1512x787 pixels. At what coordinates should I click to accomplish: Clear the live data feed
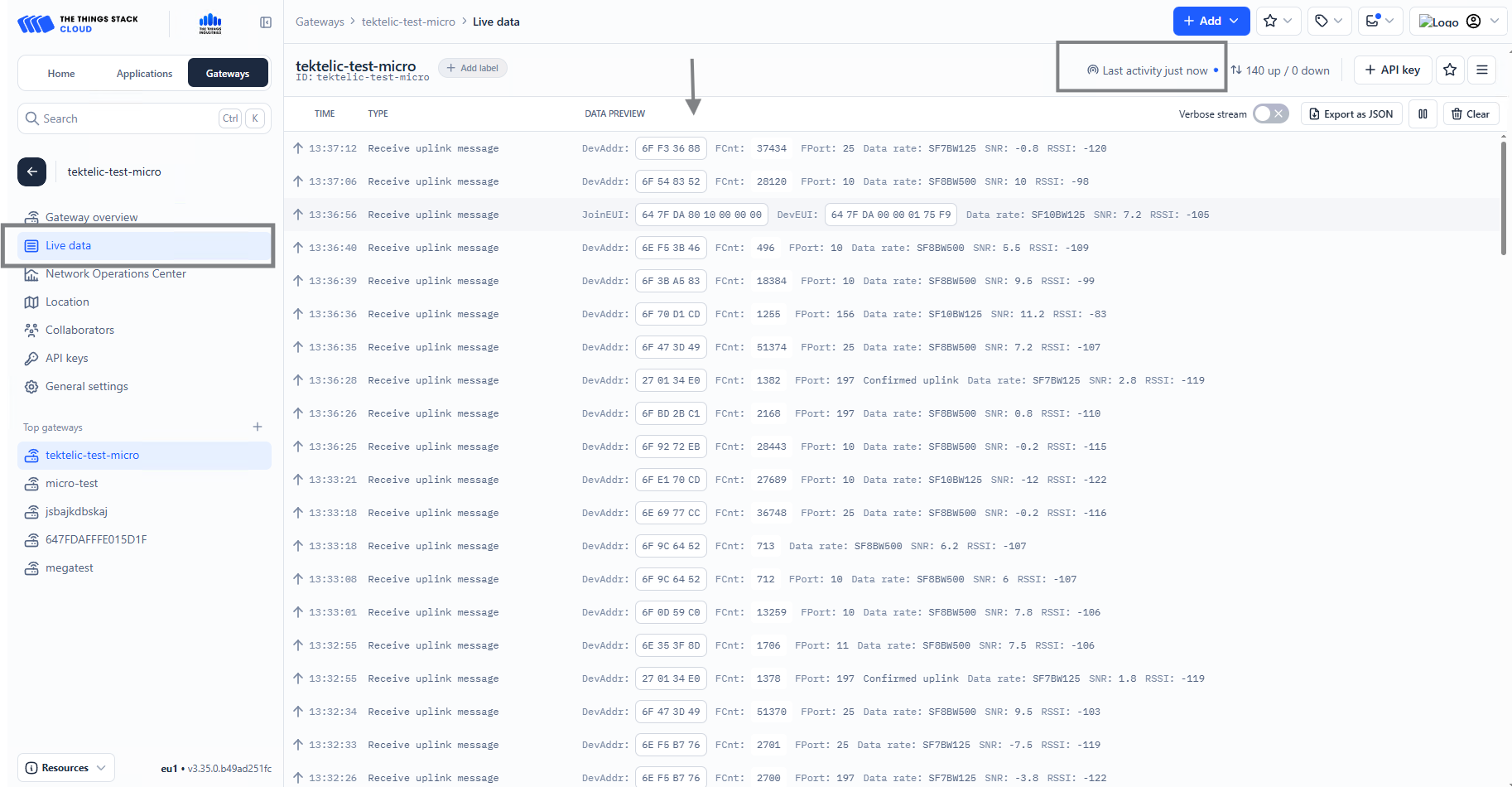(x=1471, y=113)
